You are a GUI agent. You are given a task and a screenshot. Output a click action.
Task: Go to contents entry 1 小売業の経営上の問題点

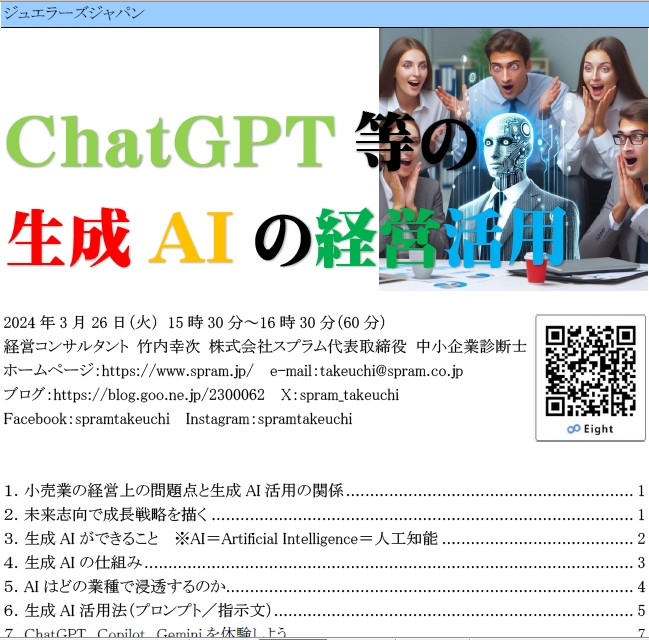pos(324,491)
